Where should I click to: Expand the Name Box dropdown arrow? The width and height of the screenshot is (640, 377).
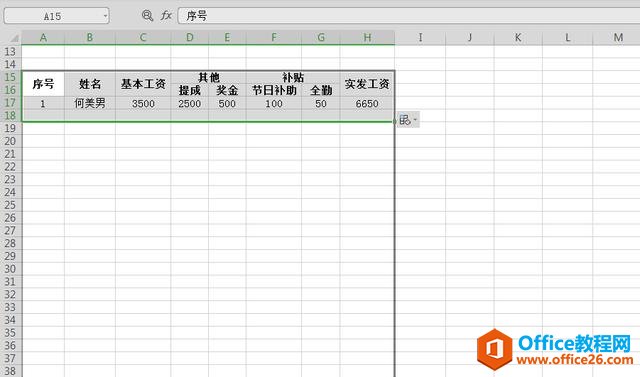[105, 16]
